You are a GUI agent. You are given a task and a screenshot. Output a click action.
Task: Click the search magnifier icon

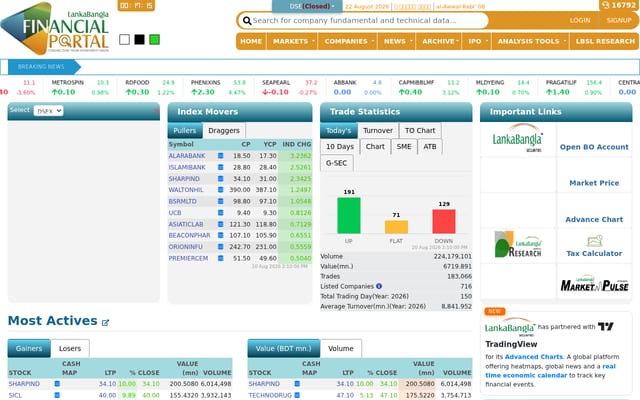coord(247,20)
